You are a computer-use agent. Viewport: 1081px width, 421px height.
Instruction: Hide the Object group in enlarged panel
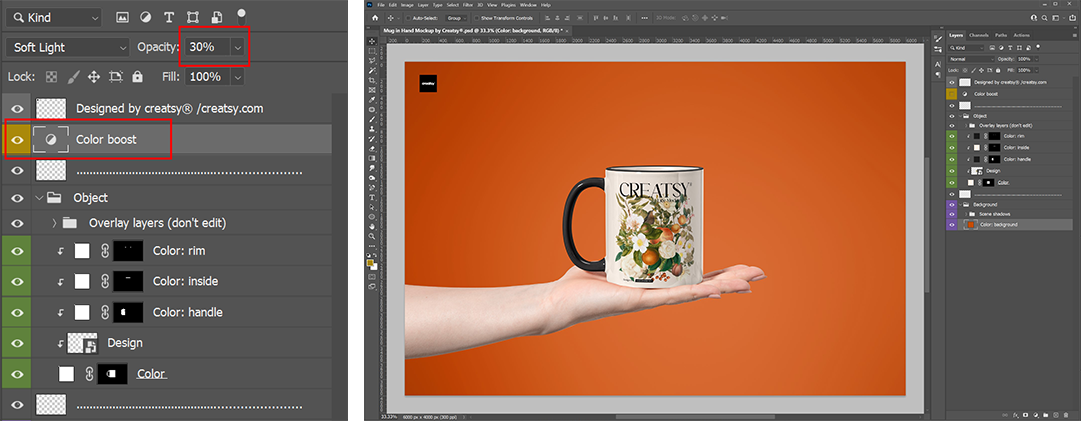pos(17,198)
